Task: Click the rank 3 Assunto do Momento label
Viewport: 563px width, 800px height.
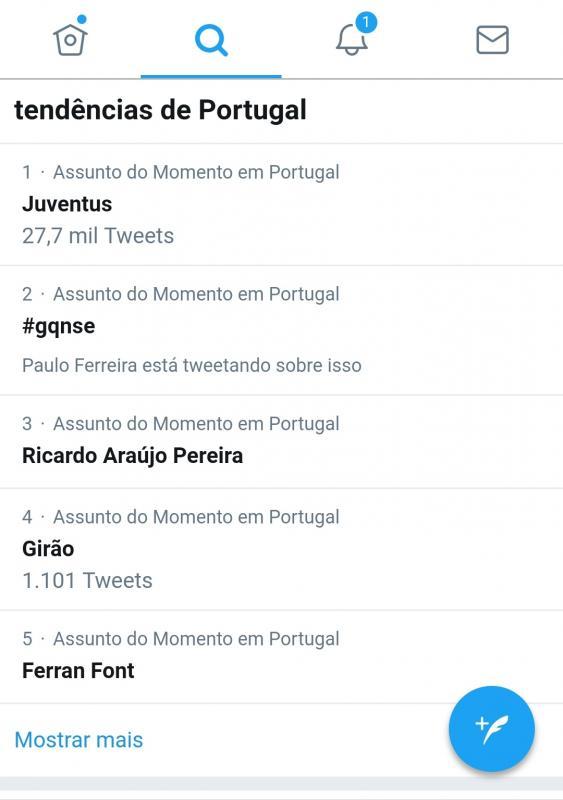Action: 197,423
